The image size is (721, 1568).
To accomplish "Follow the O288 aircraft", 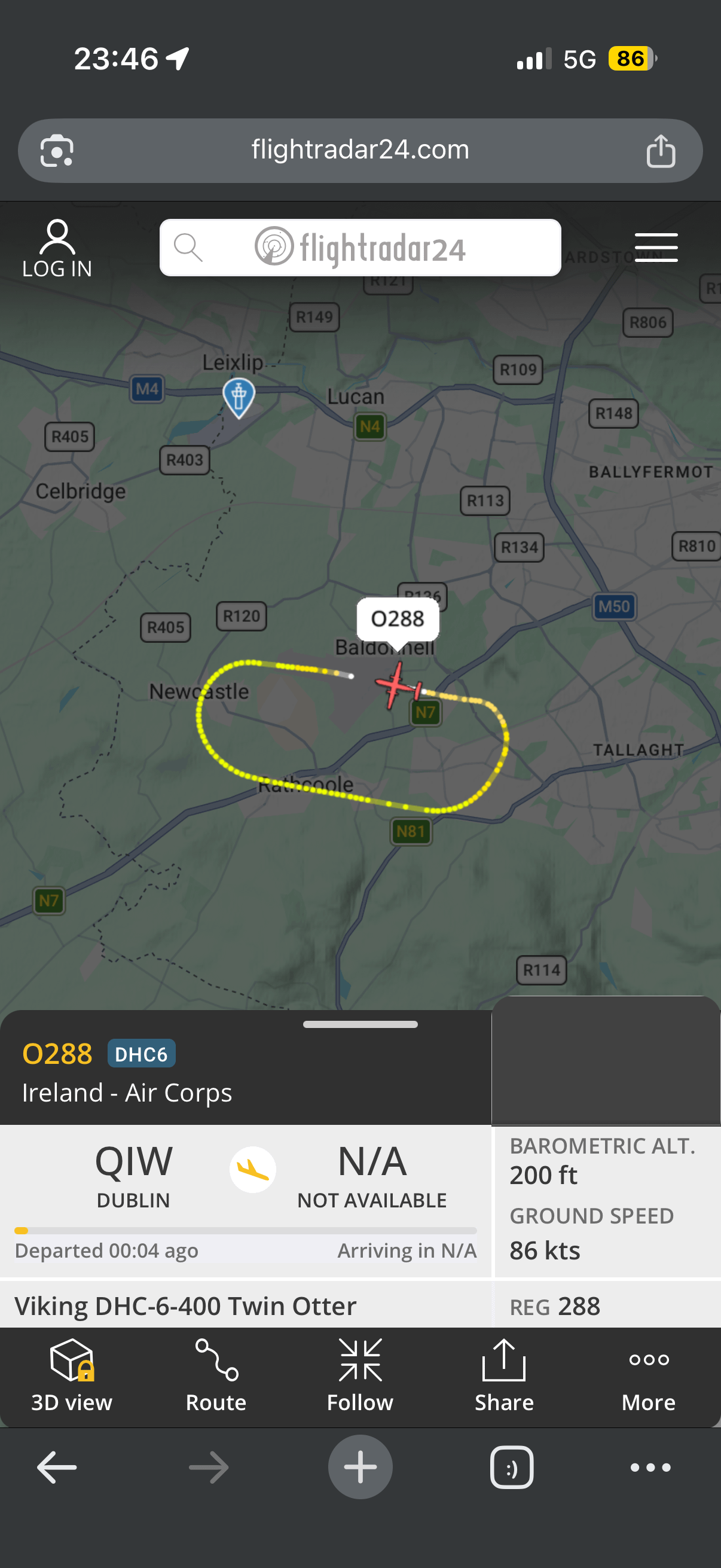I will [360, 1375].
